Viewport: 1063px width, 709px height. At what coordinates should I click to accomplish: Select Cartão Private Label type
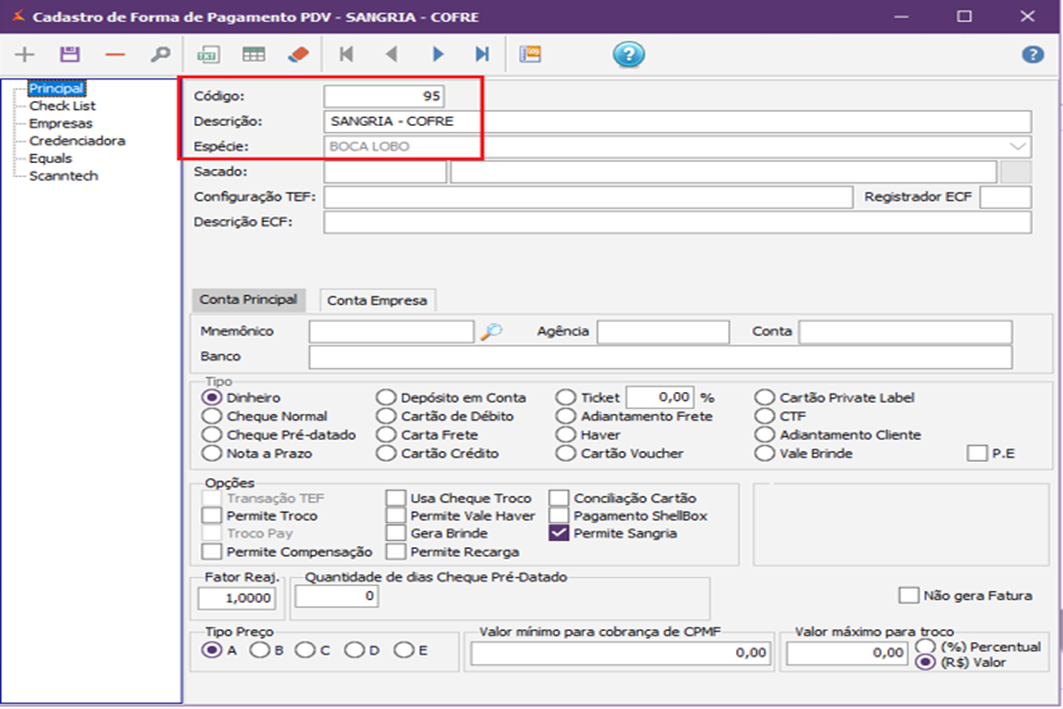tap(765, 398)
